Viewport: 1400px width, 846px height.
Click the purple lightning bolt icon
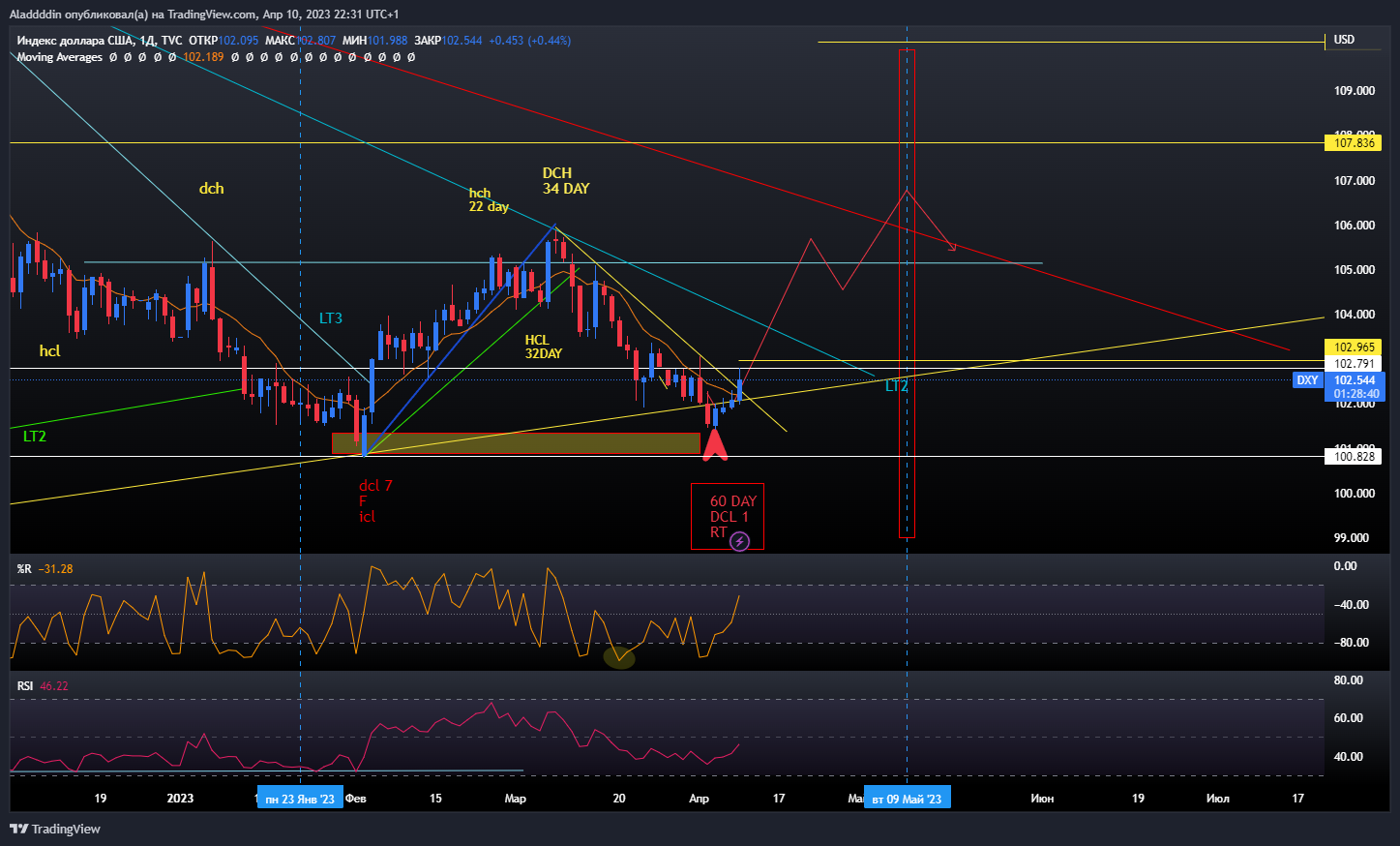(739, 542)
